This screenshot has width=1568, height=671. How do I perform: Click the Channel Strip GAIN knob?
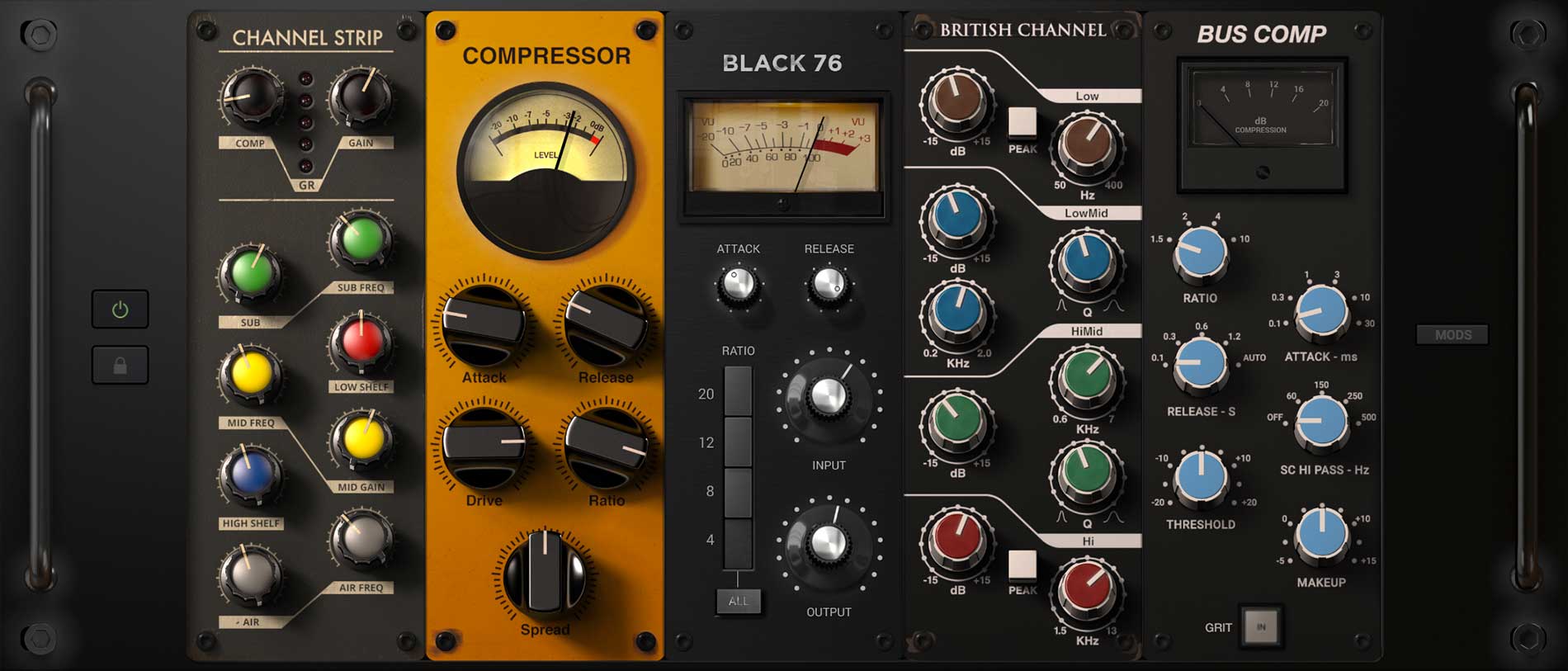pos(360,97)
